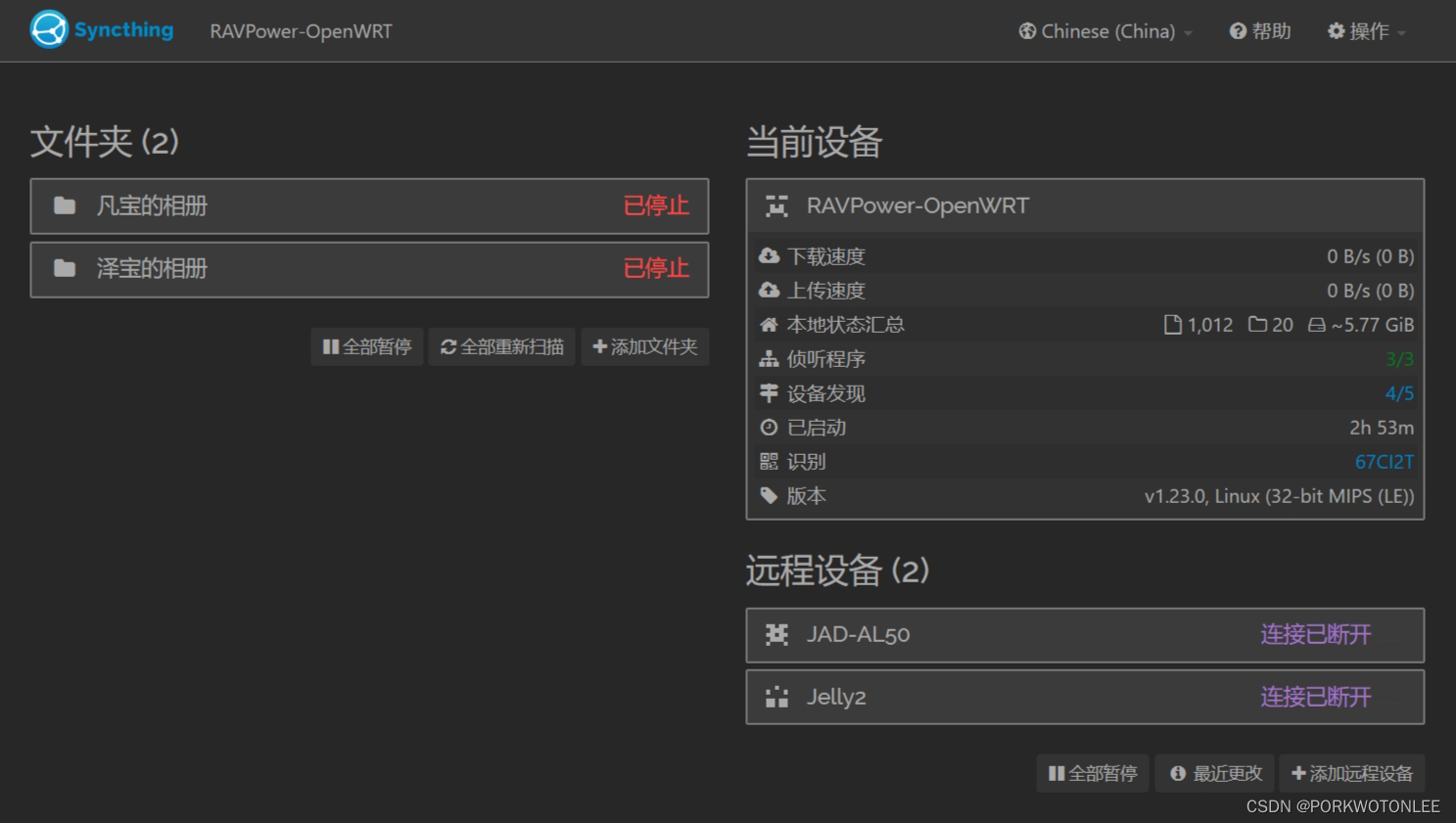Click the upload speed cloud icon
Viewport: 1456px width, 823px height.
point(770,290)
